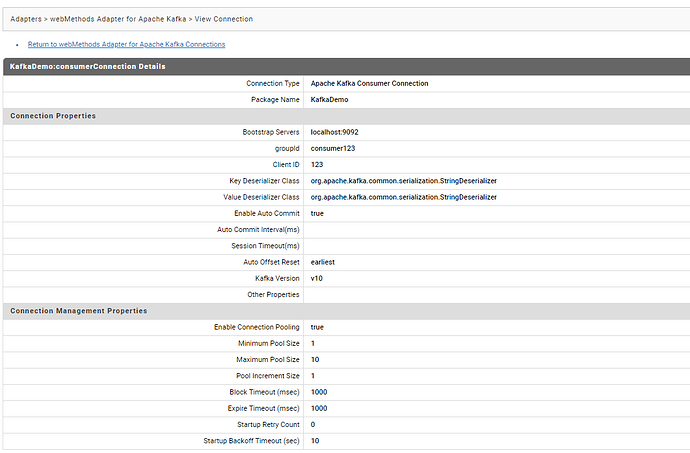This screenshot has width=690, height=453.
Task: Click the Enable Auto Commit label
Action: (267, 214)
